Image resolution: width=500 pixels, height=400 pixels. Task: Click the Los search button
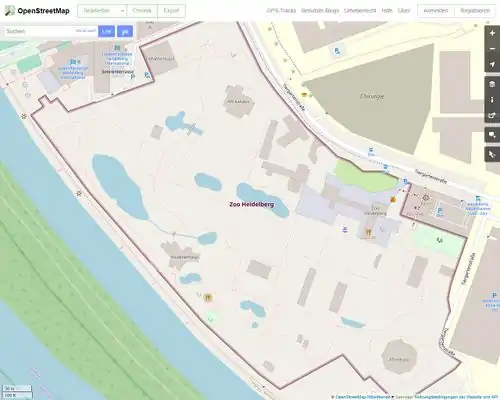click(x=106, y=31)
